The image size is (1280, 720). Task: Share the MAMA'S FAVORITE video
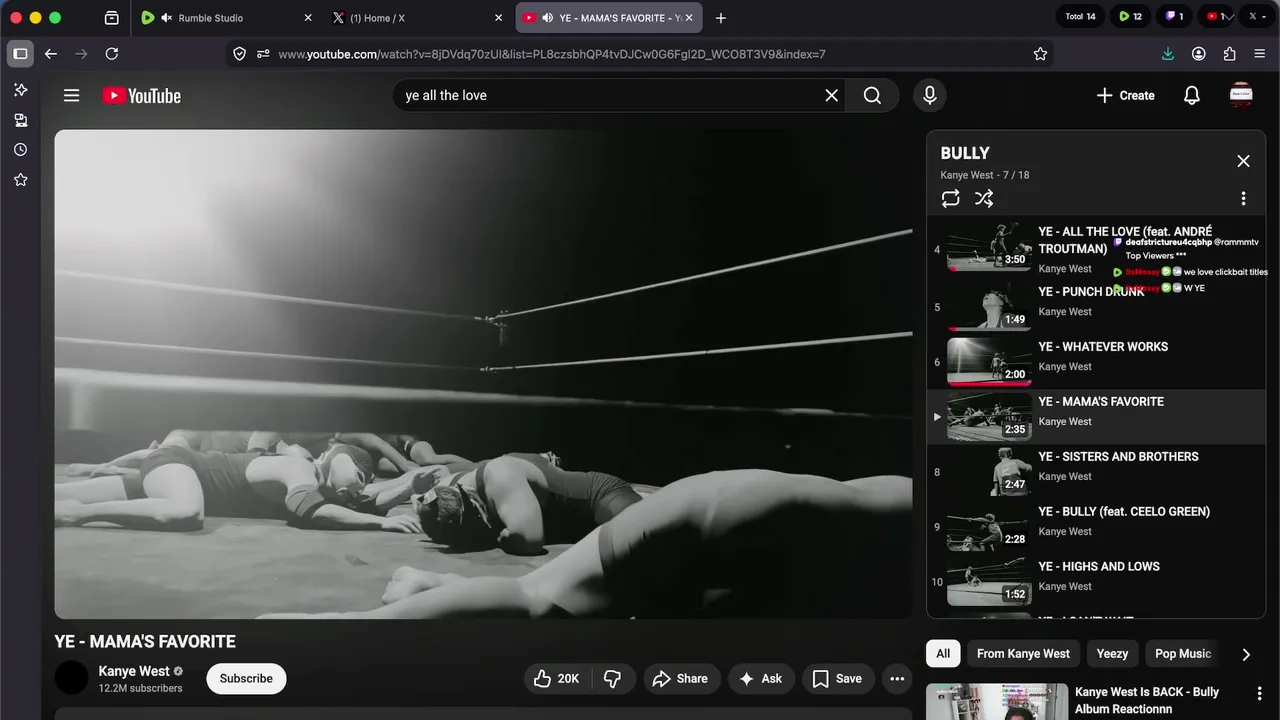coord(680,679)
